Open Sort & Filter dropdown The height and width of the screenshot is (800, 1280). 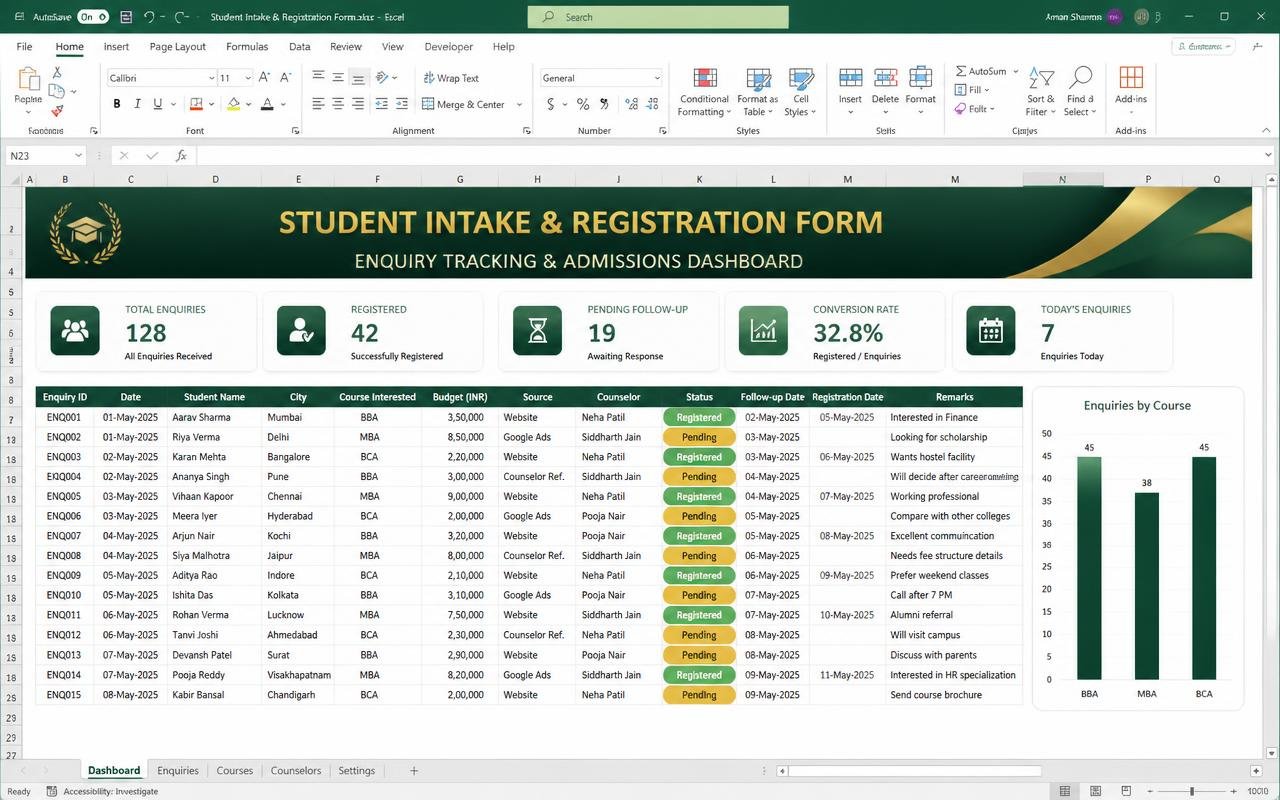point(1041,93)
